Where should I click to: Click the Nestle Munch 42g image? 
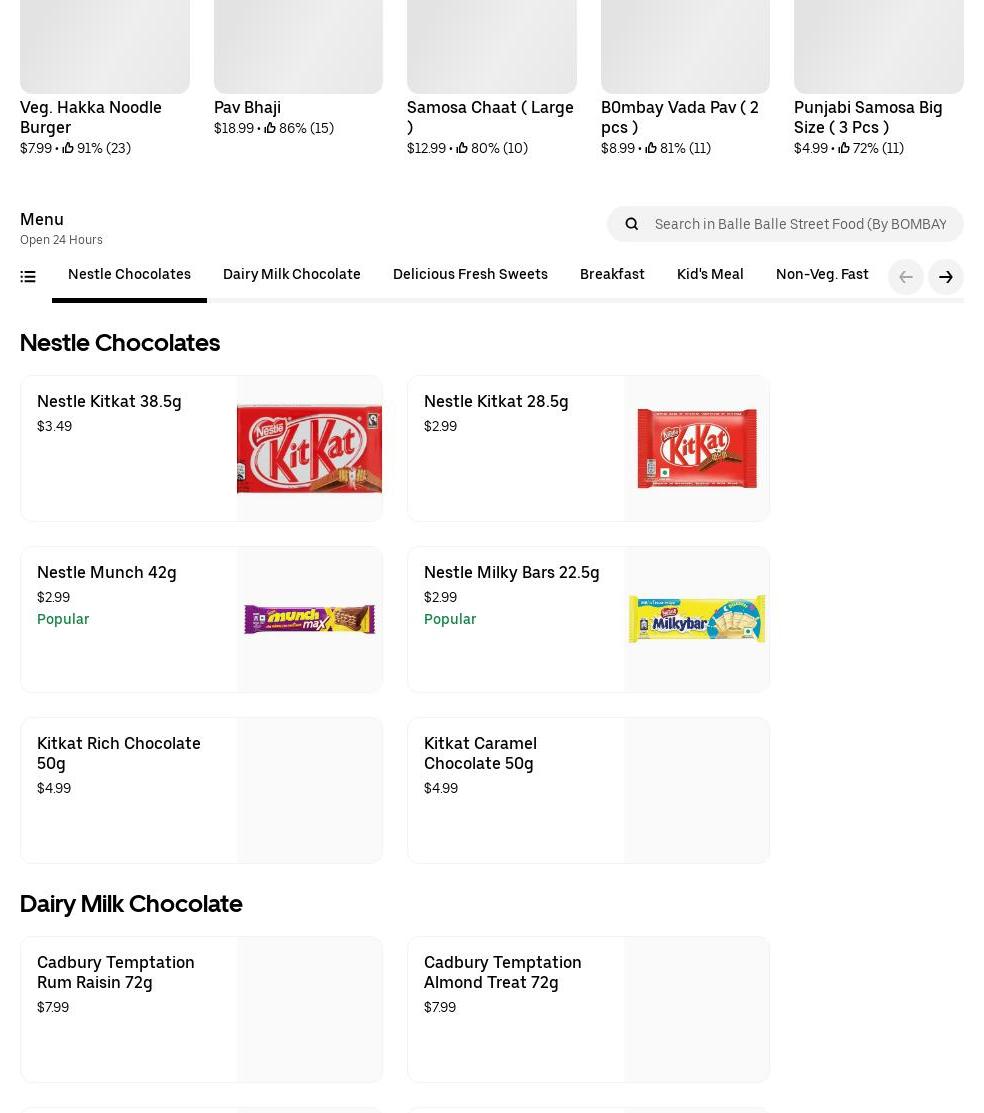point(309,619)
